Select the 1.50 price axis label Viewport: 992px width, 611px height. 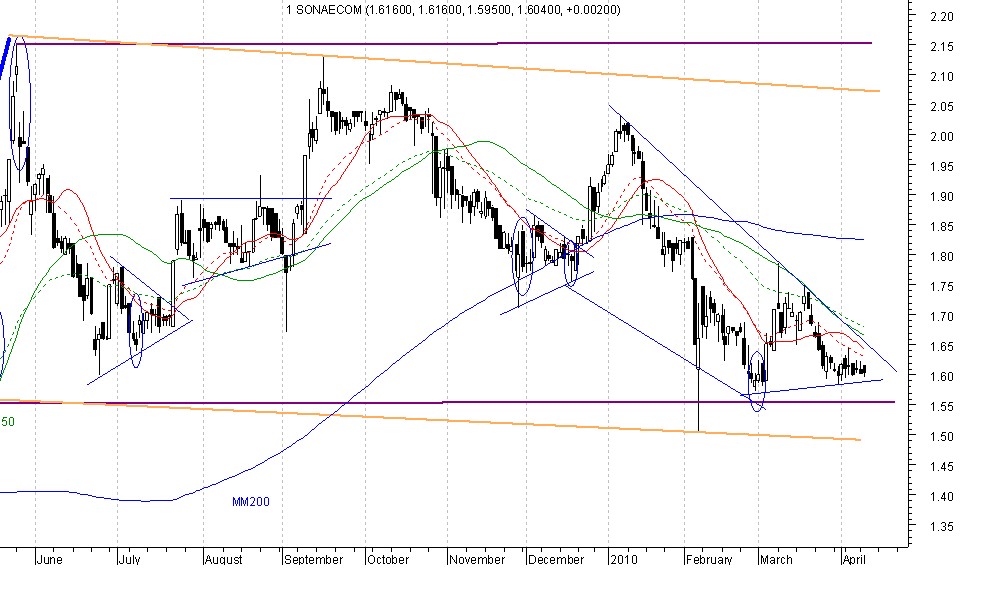941,436
